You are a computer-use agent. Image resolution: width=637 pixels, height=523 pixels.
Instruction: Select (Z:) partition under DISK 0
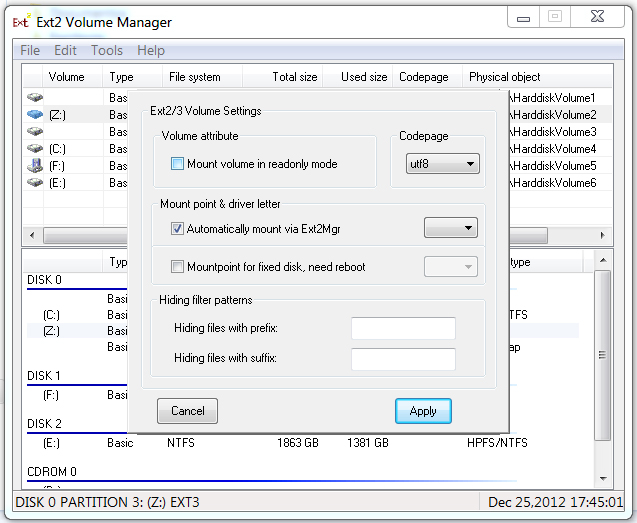(51, 331)
